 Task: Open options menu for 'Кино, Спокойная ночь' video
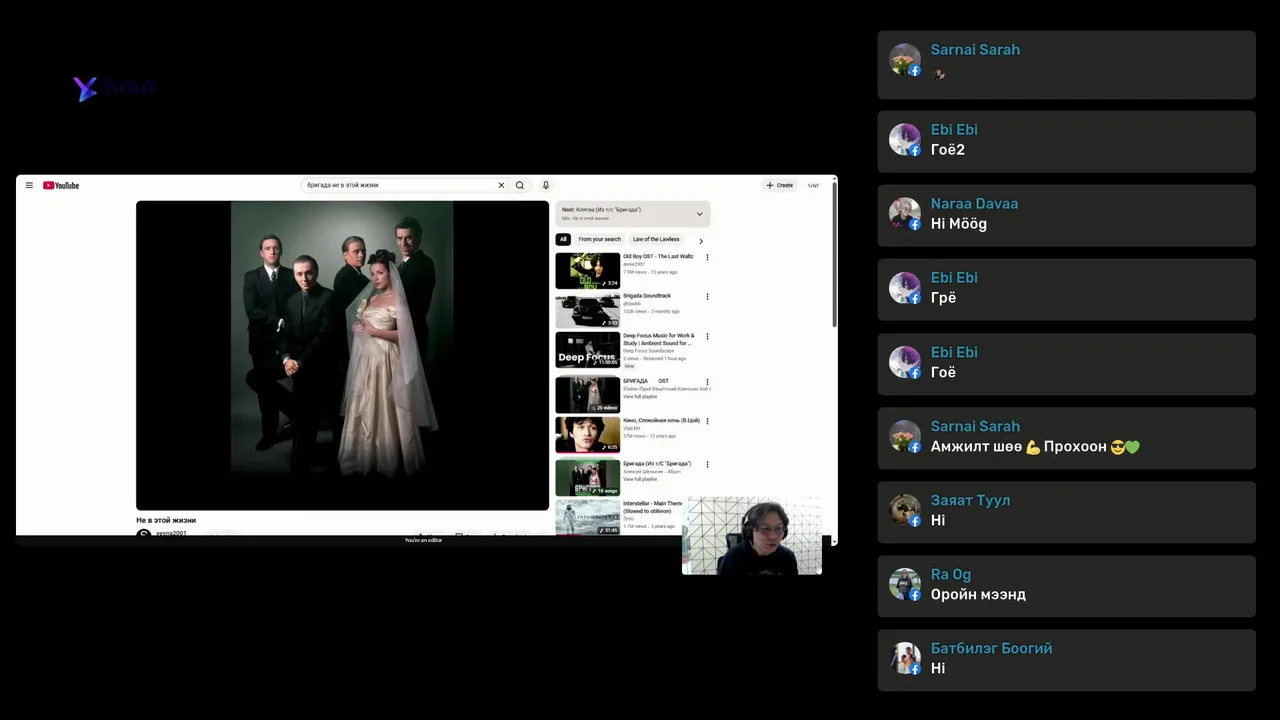707,421
